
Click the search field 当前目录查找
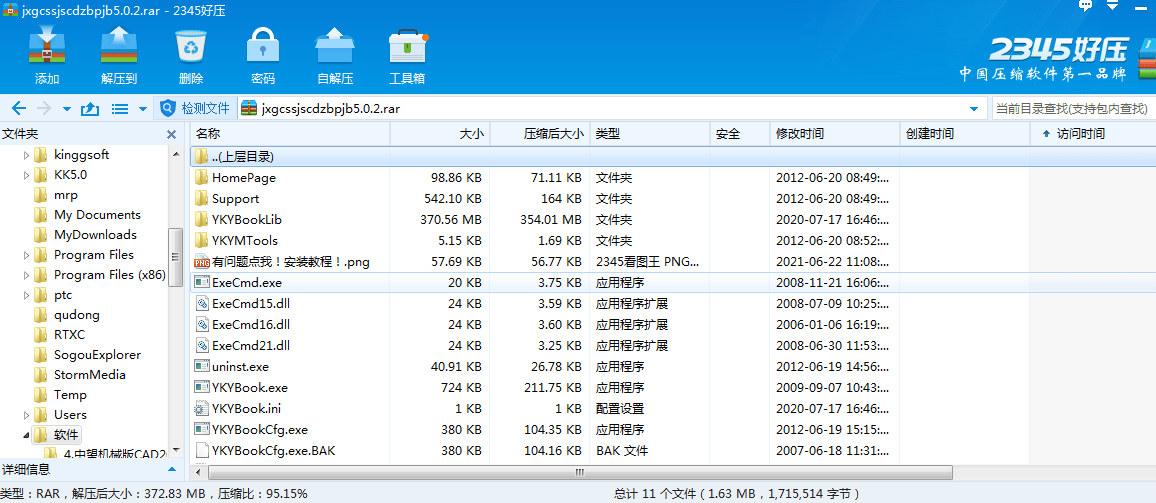tap(1073, 108)
